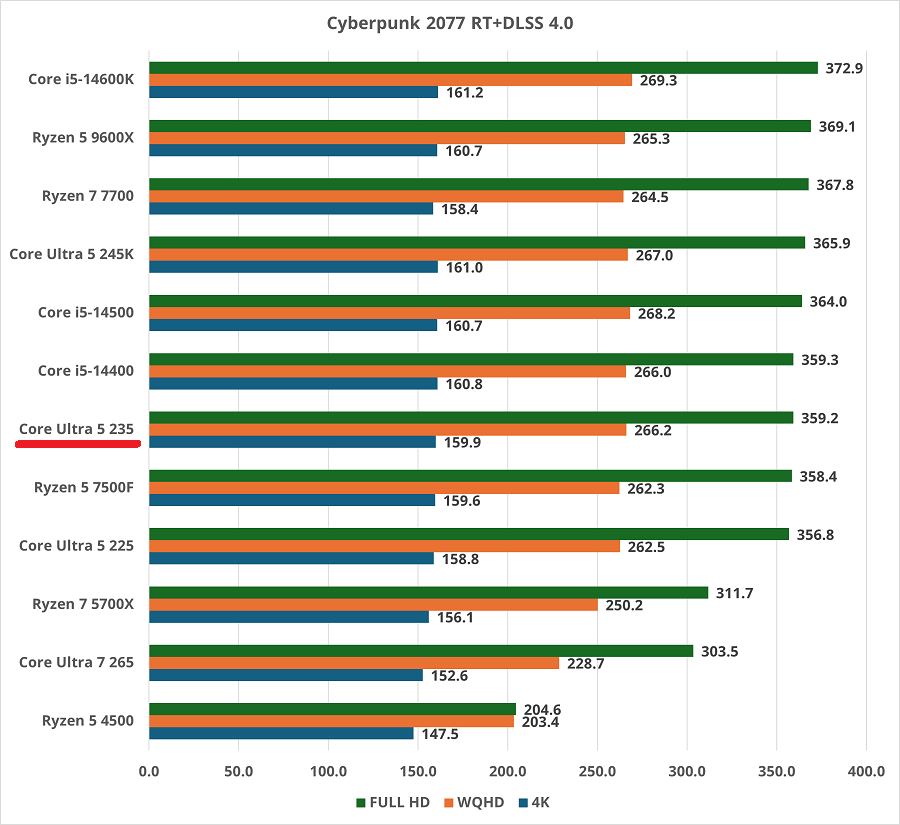
Task: Click the 161.2 value label
Action: pos(465,92)
